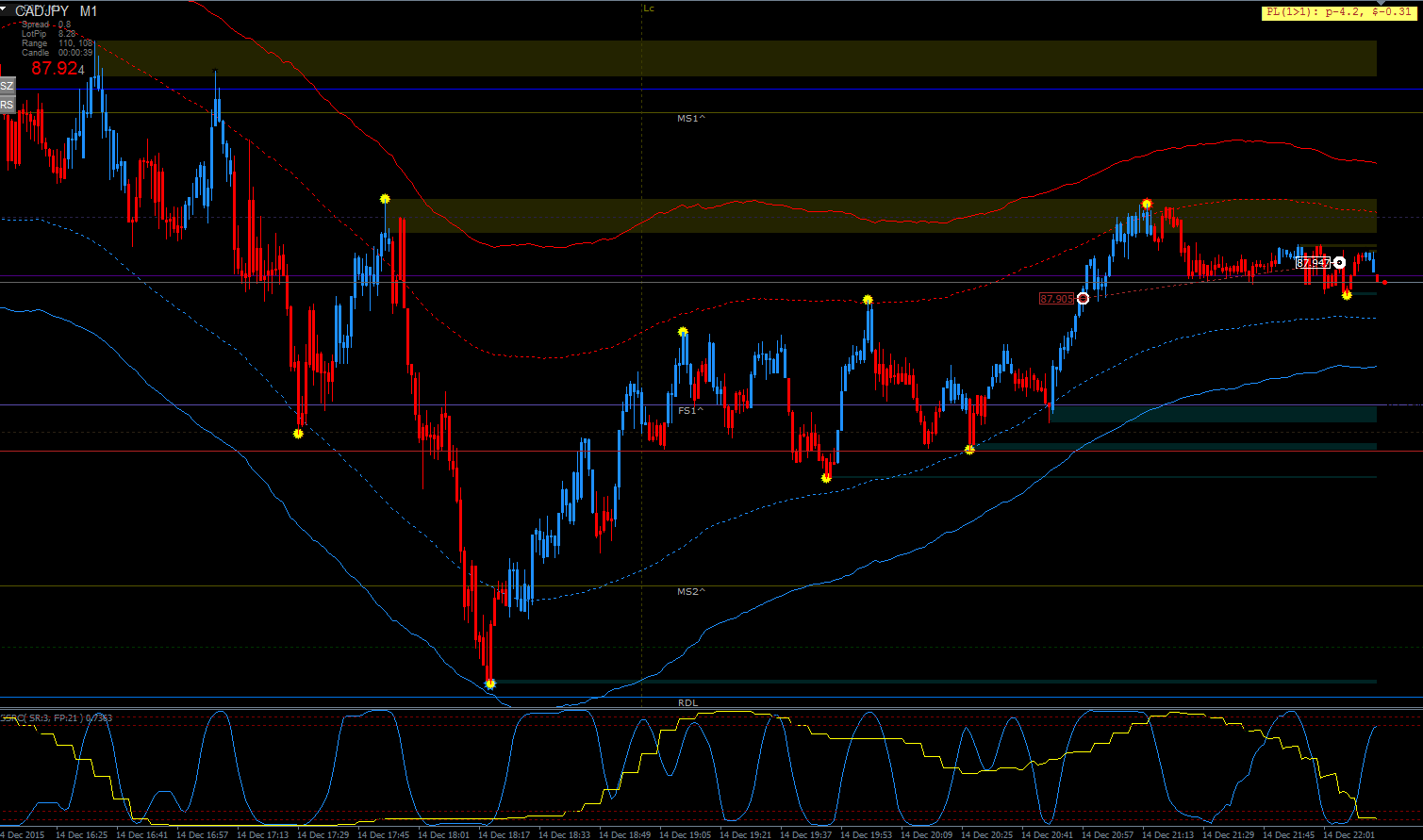
Task: Click the 87.905 price tag
Action: 1057,298
